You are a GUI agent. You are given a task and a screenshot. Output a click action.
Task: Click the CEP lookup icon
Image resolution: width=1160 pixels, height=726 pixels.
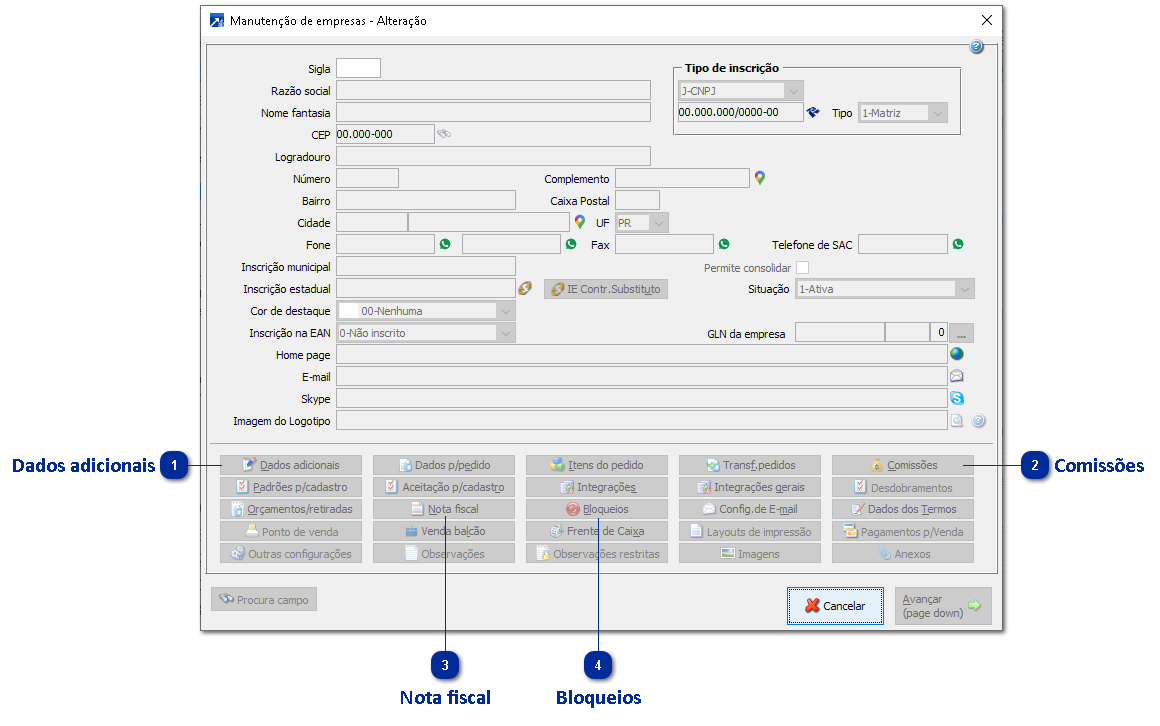tap(445, 134)
